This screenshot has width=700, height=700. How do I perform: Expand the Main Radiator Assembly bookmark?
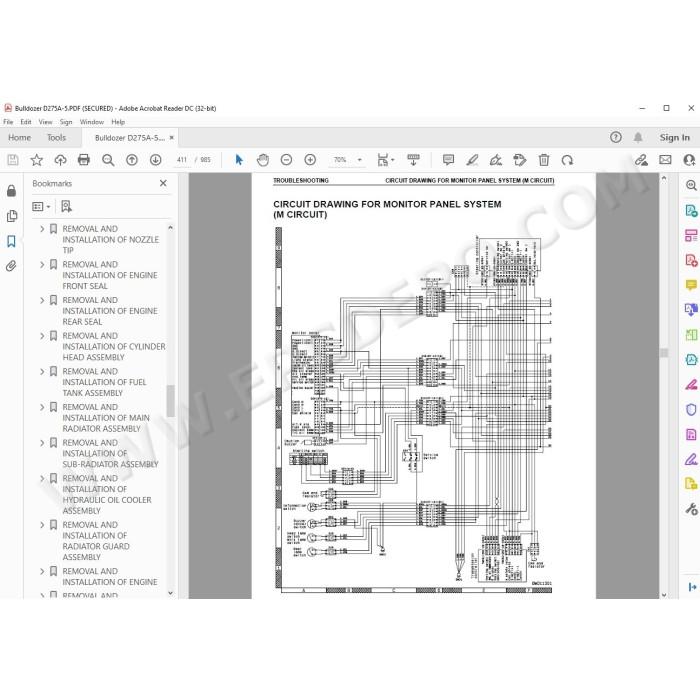[42, 408]
